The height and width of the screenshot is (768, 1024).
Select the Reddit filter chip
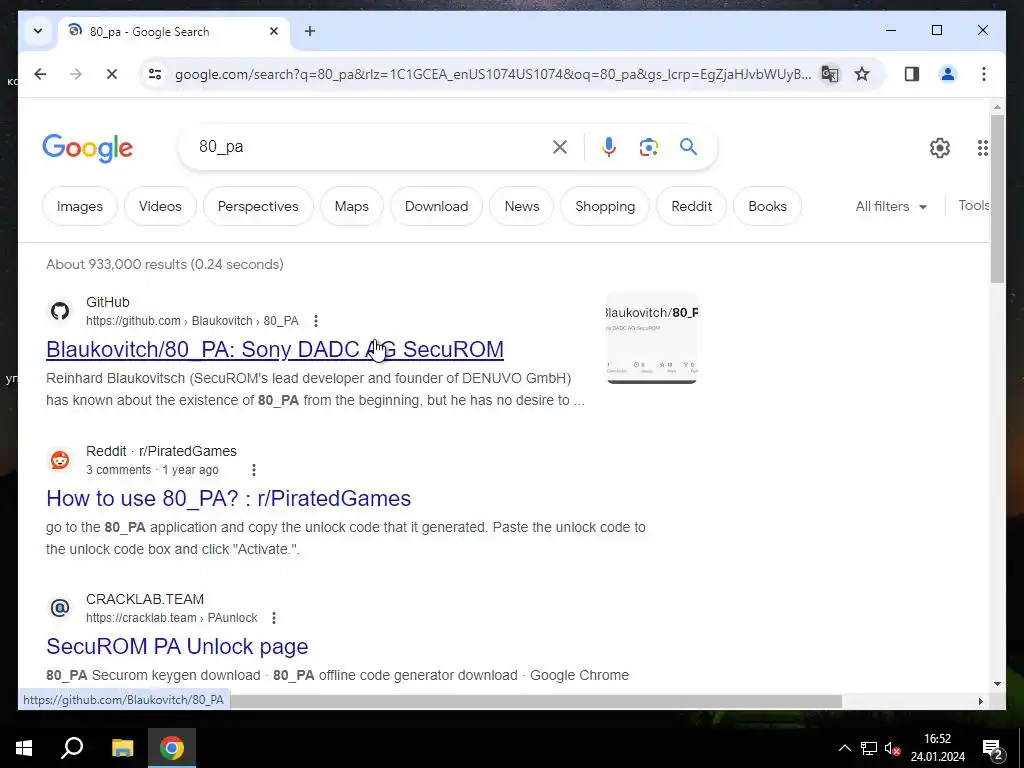tap(692, 206)
